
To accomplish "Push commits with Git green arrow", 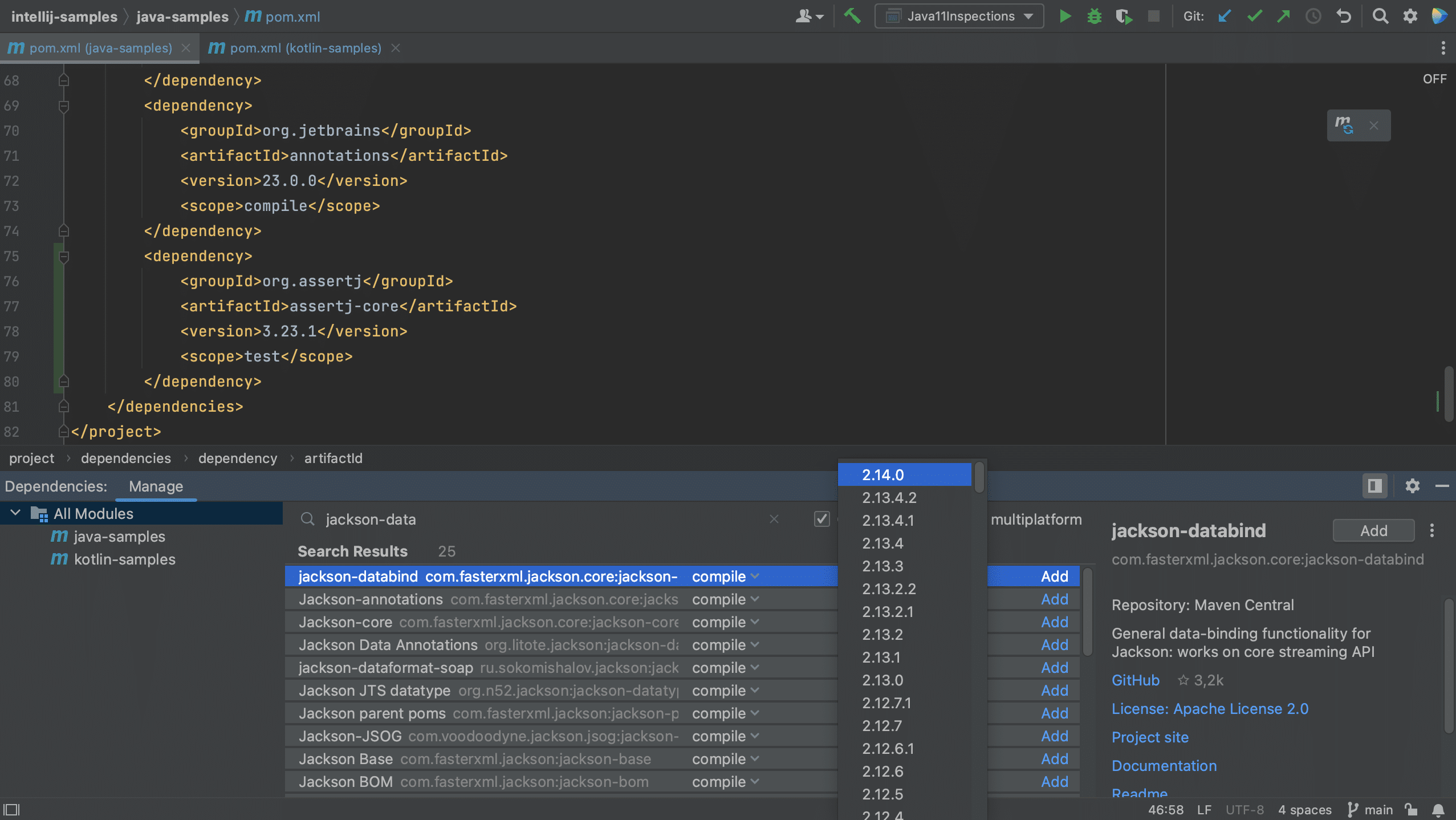I will [x=1283, y=16].
